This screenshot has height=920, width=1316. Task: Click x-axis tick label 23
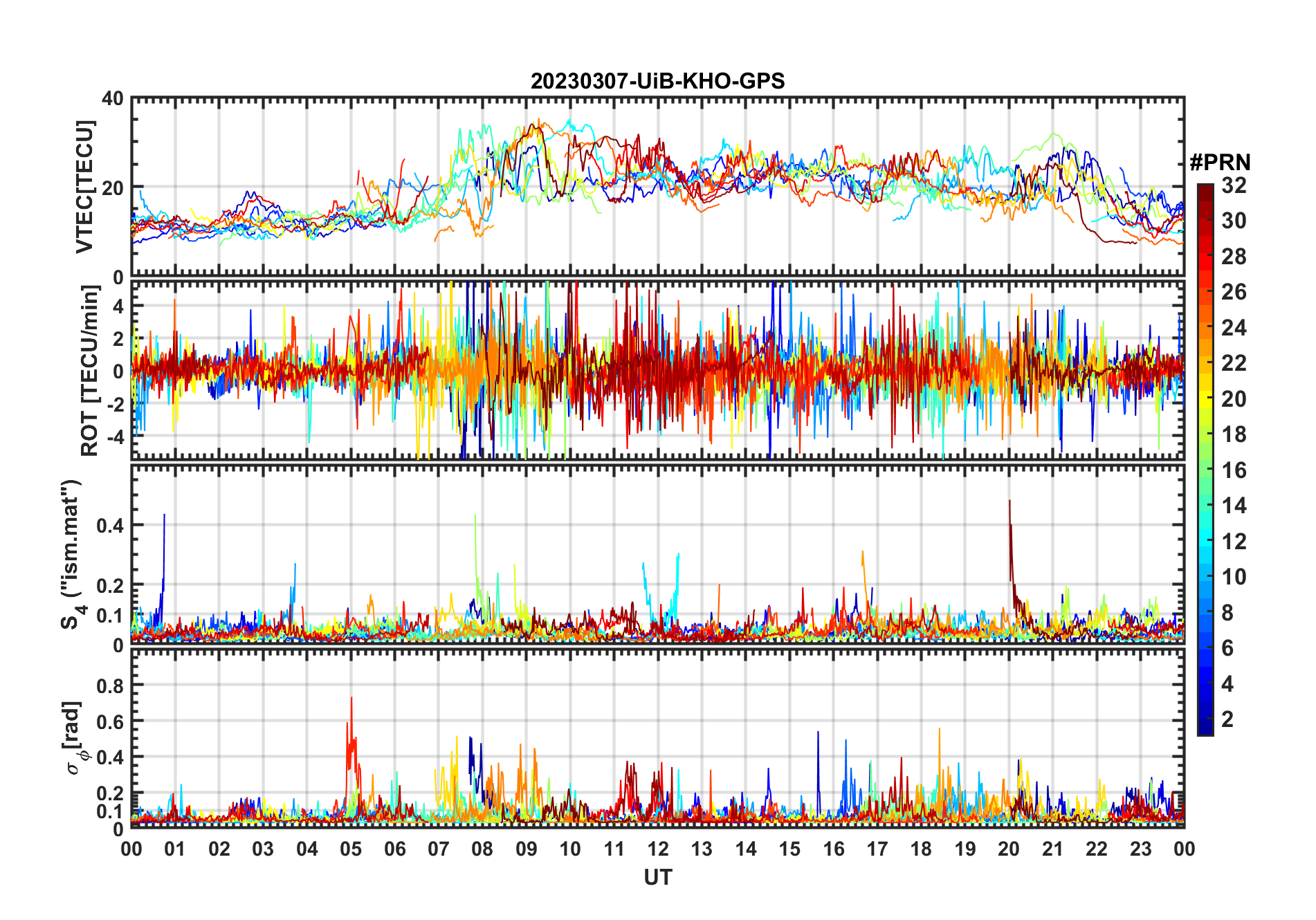click(1140, 849)
